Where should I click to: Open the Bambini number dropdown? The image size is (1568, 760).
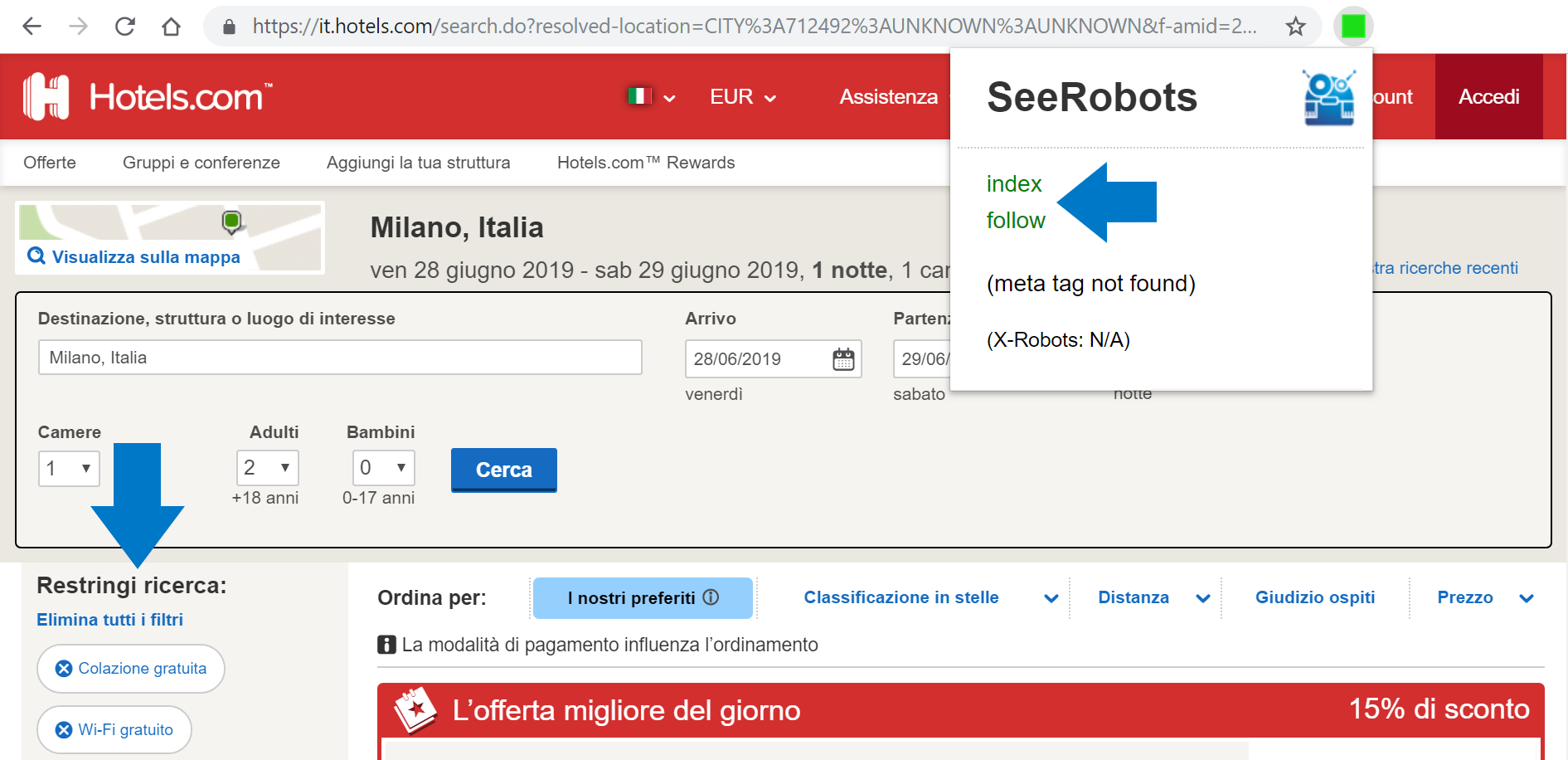coord(383,468)
